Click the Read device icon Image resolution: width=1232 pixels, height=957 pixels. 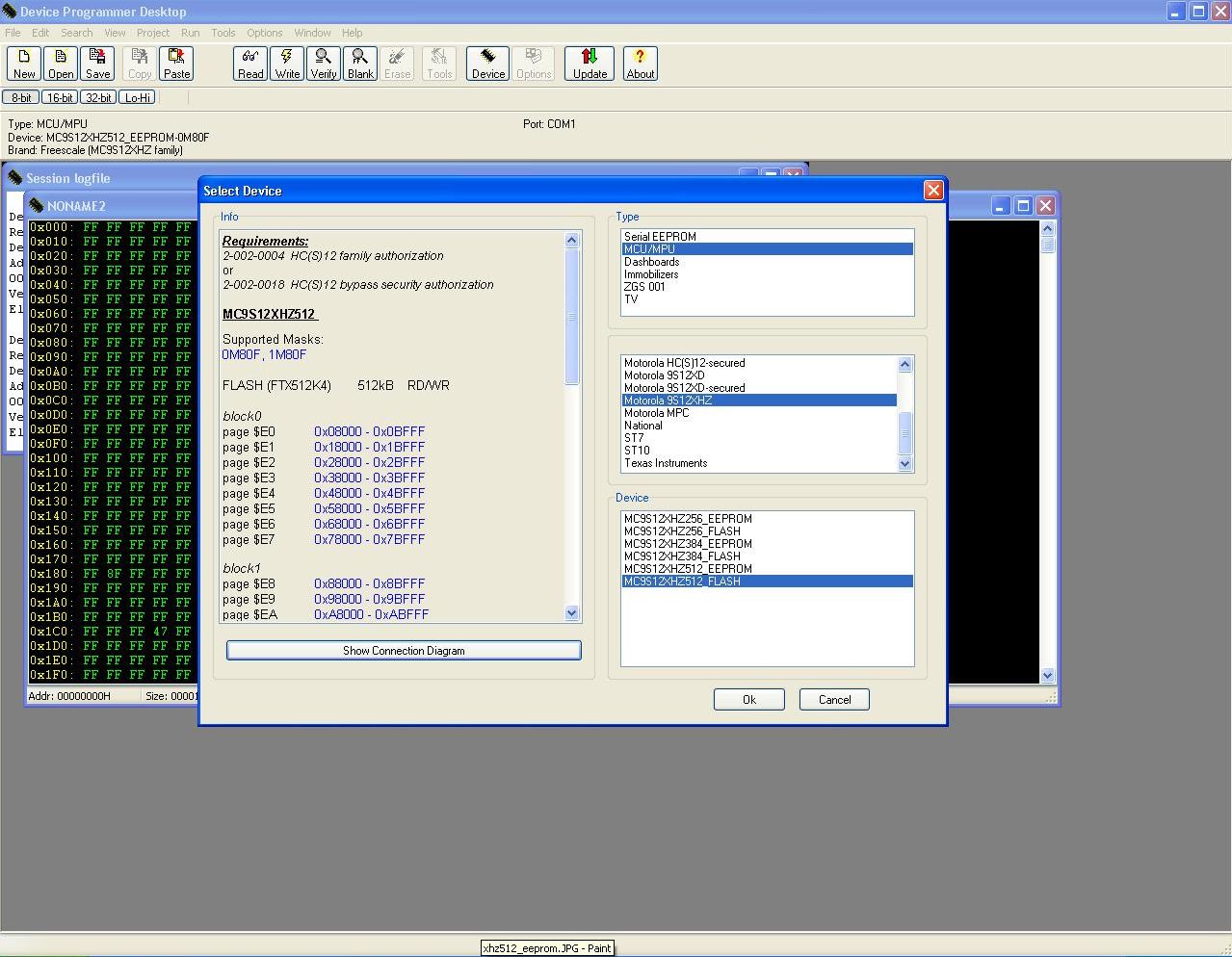pos(250,64)
